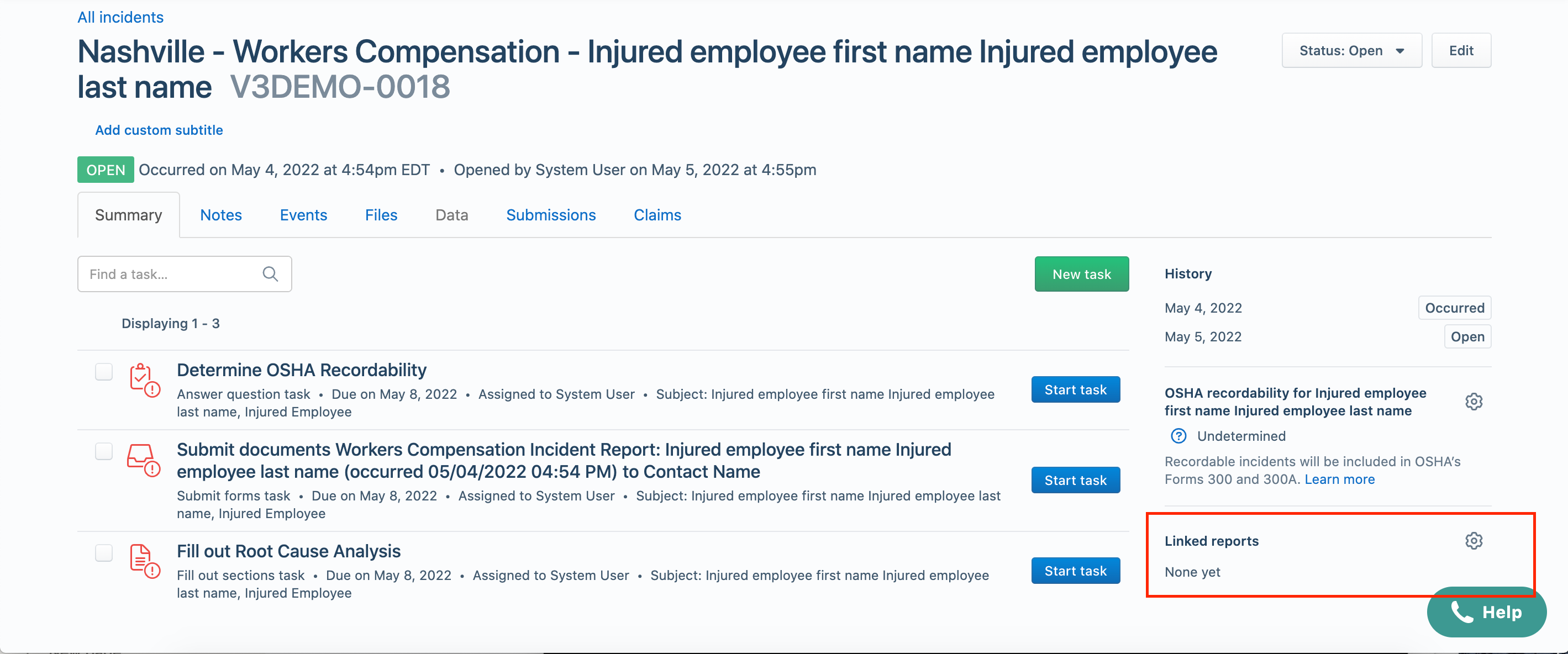Click the Undetermined status text
1568x654 pixels.
coord(1241,436)
